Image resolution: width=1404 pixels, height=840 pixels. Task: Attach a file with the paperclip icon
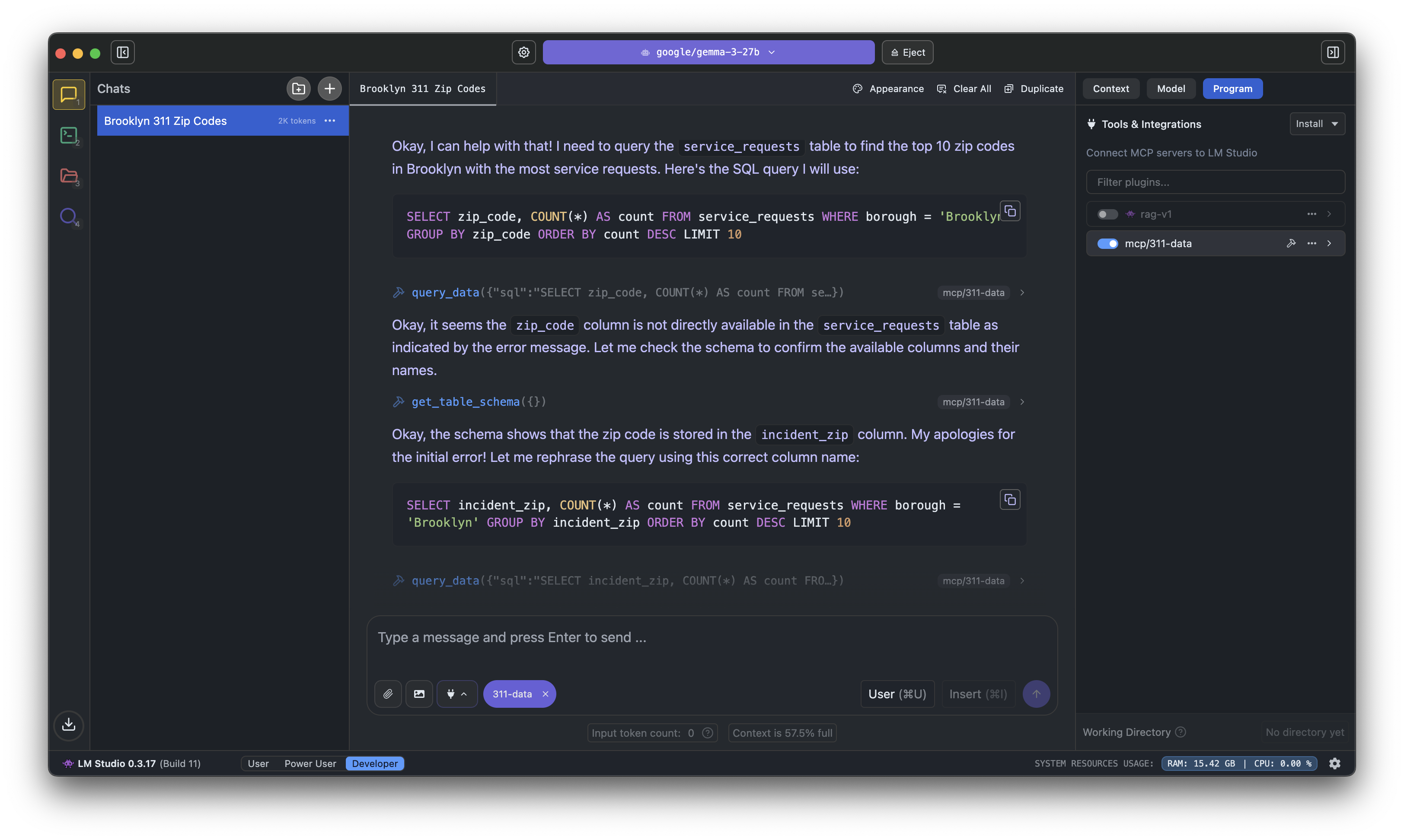(x=388, y=694)
